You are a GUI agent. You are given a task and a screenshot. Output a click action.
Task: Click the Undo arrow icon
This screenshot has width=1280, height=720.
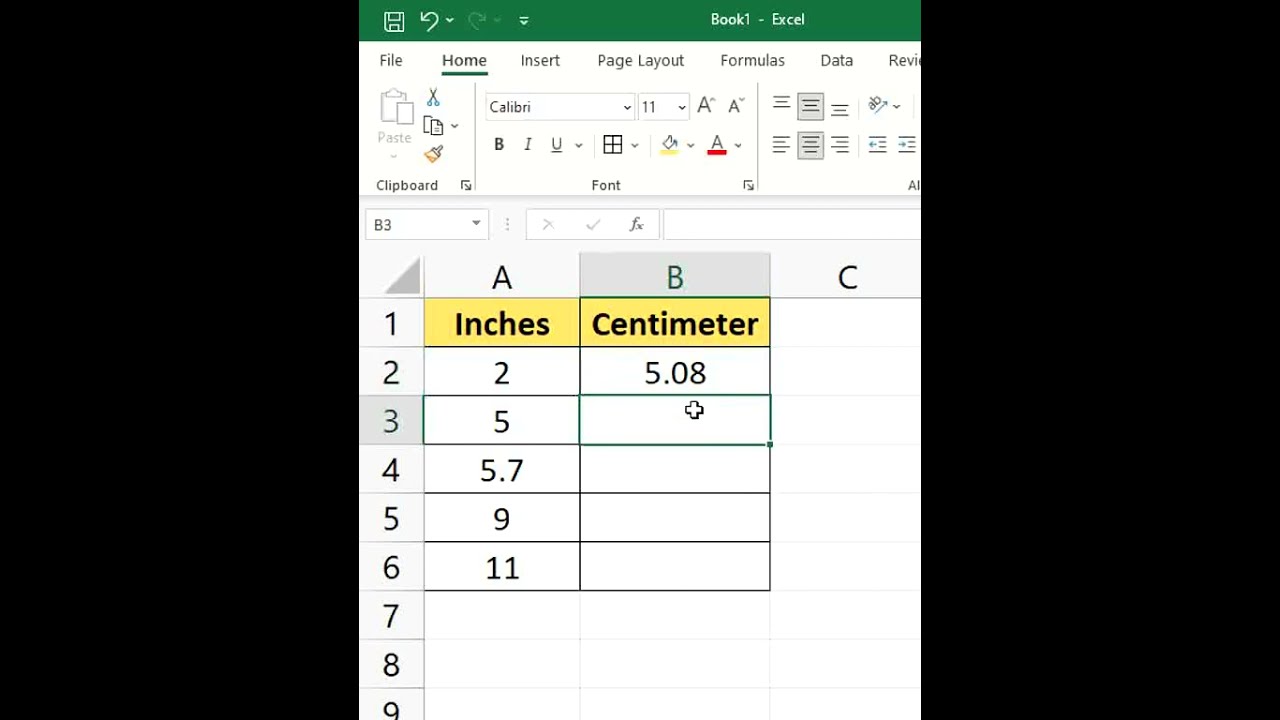[429, 19]
